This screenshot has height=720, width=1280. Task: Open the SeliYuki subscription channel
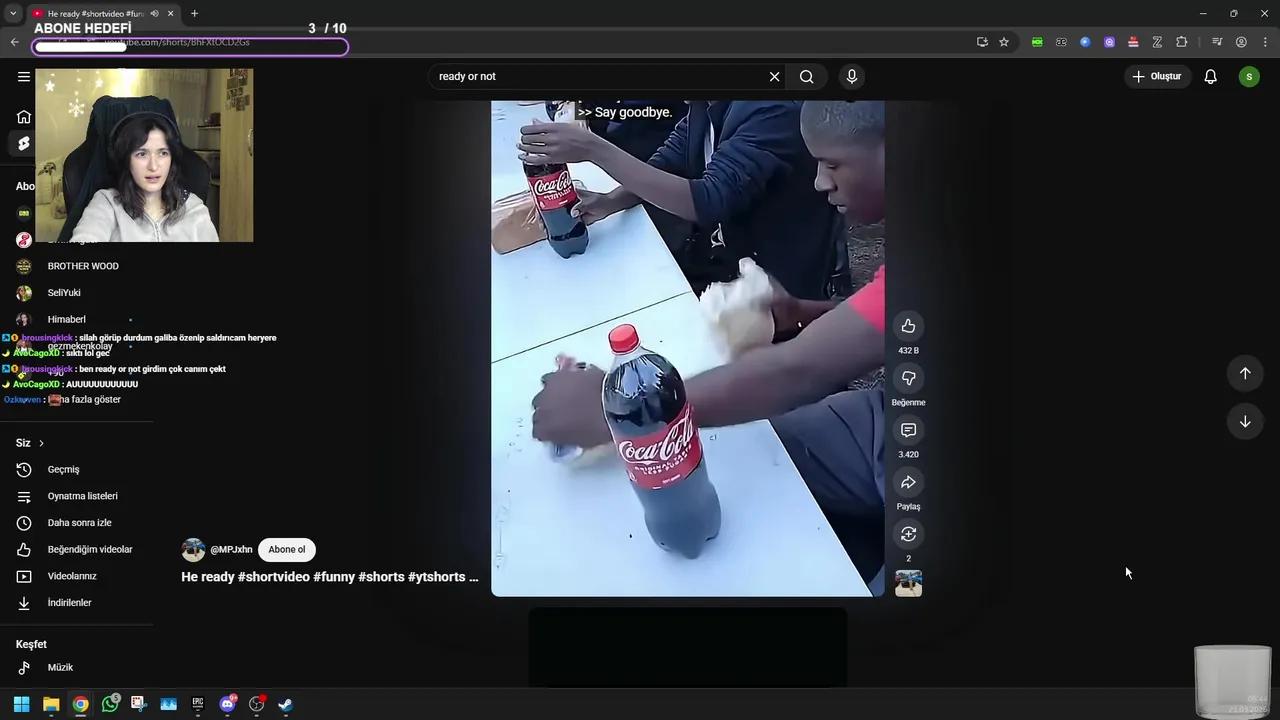76,293
